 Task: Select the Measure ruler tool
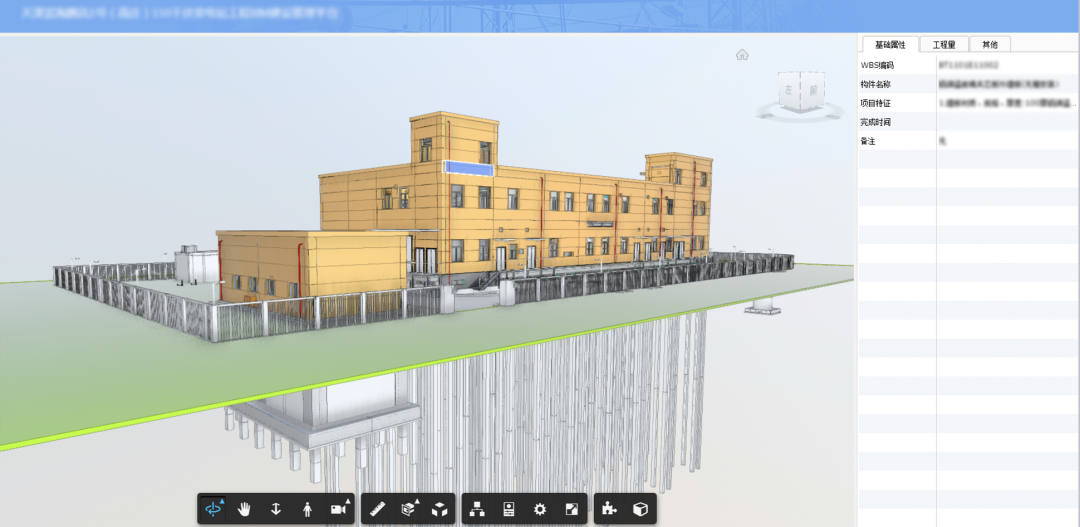tap(377, 509)
